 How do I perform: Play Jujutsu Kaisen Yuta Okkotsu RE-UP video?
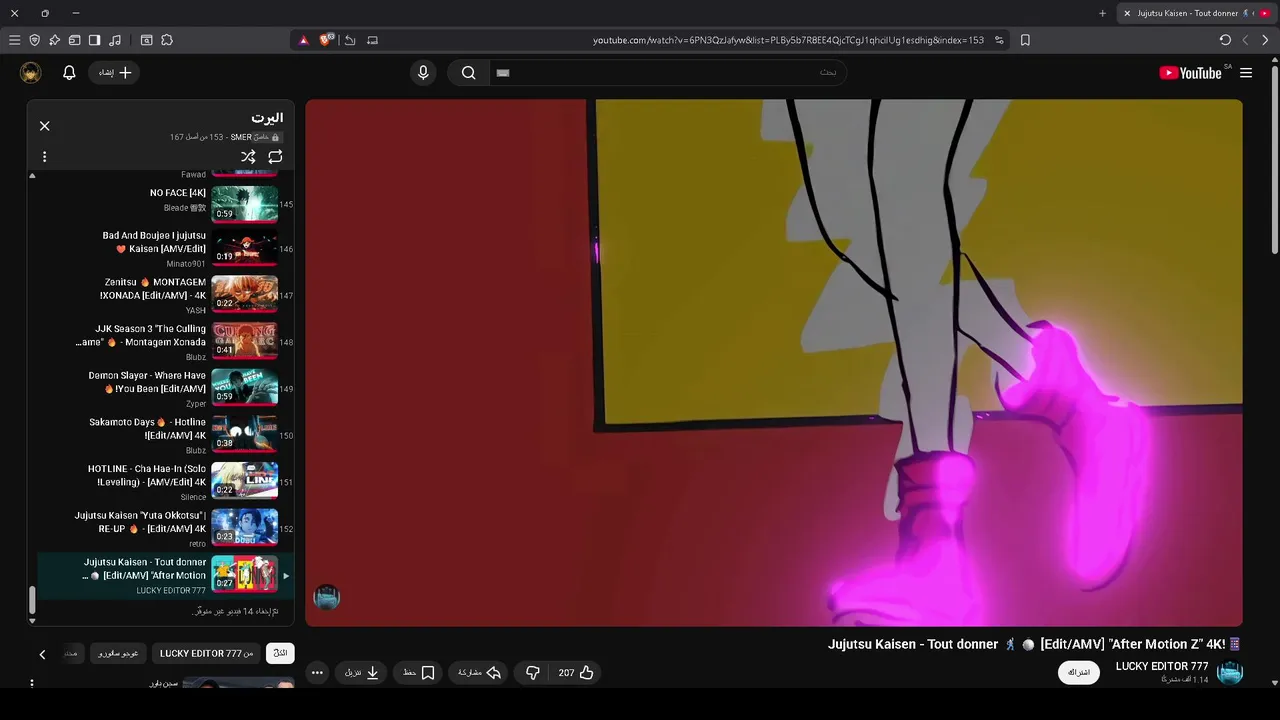click(165, 528)
